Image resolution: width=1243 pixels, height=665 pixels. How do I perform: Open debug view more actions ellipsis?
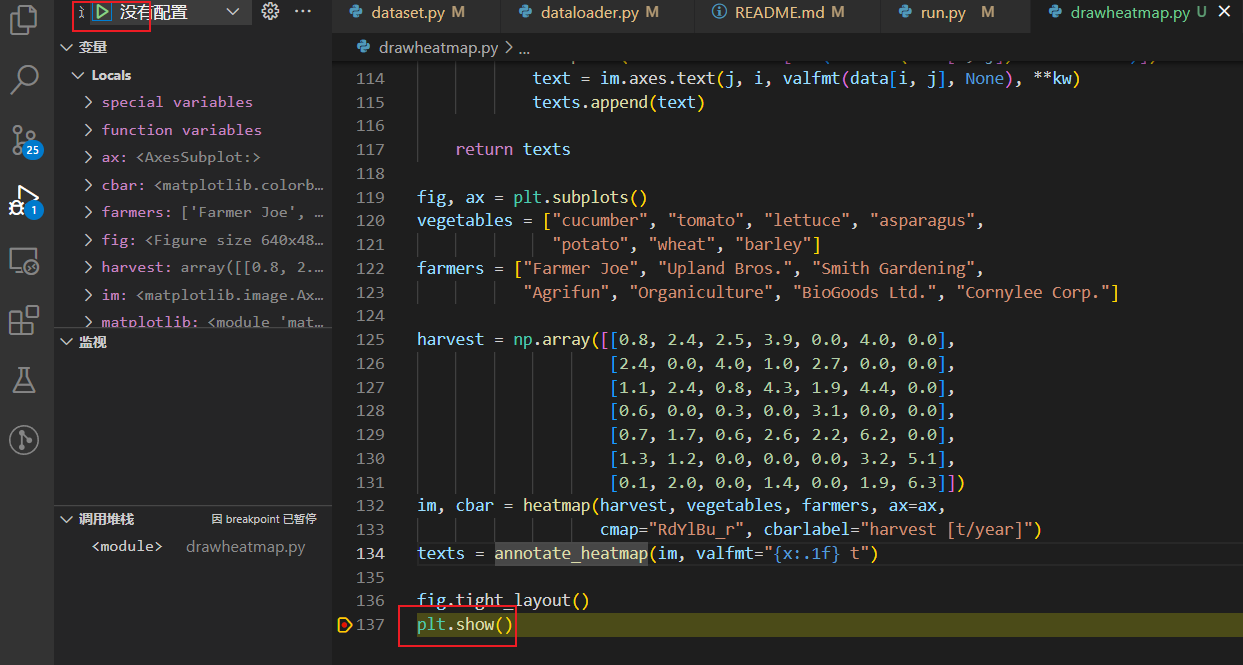pos(303,11)
